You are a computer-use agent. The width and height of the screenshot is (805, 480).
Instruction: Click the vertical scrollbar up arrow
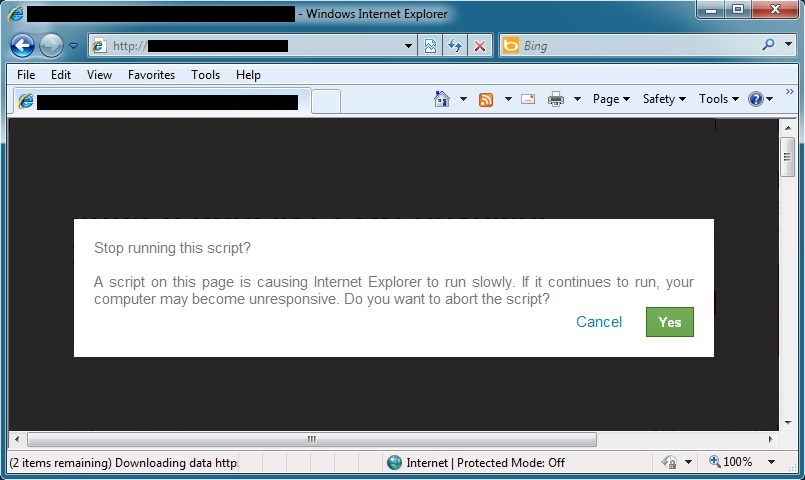point(788,127)
